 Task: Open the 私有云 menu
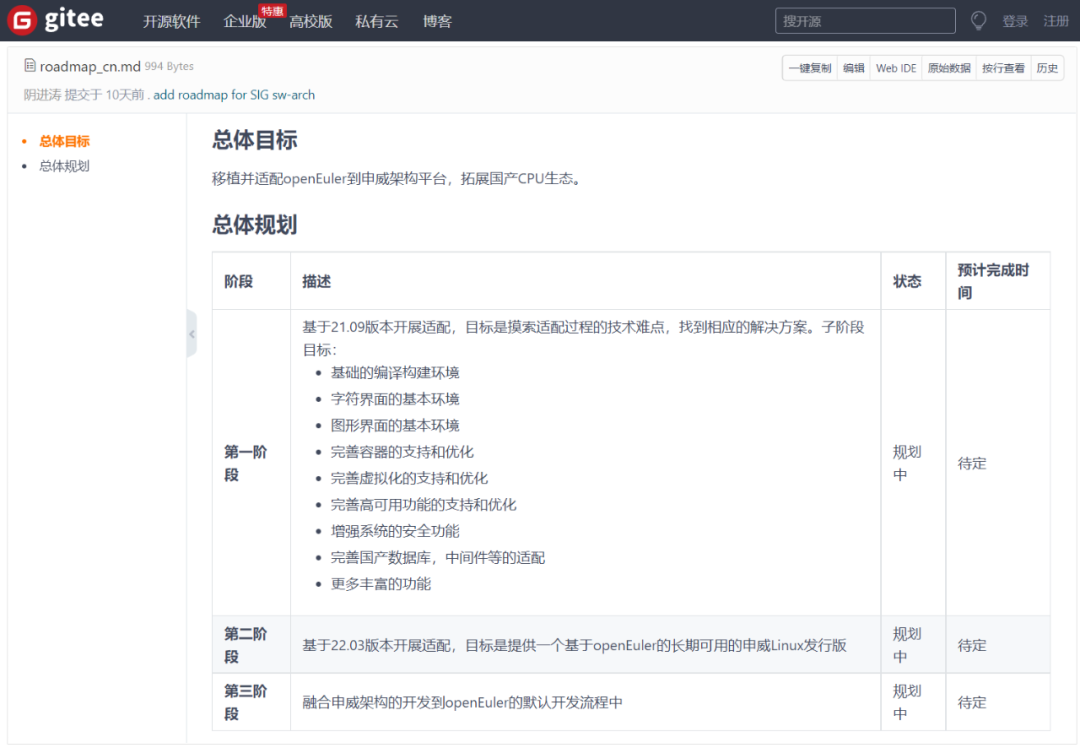[x=377, y=21]
